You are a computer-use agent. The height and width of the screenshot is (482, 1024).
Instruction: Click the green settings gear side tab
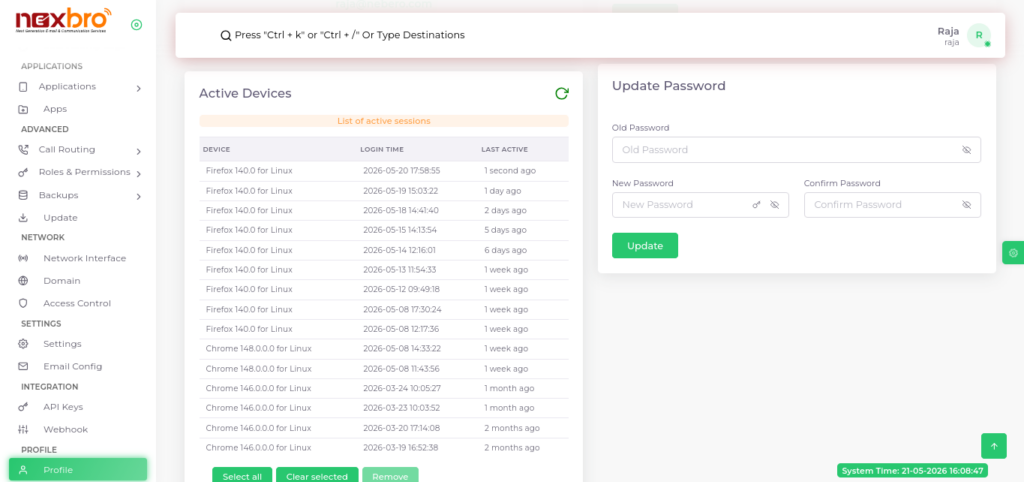point(1013,253)
